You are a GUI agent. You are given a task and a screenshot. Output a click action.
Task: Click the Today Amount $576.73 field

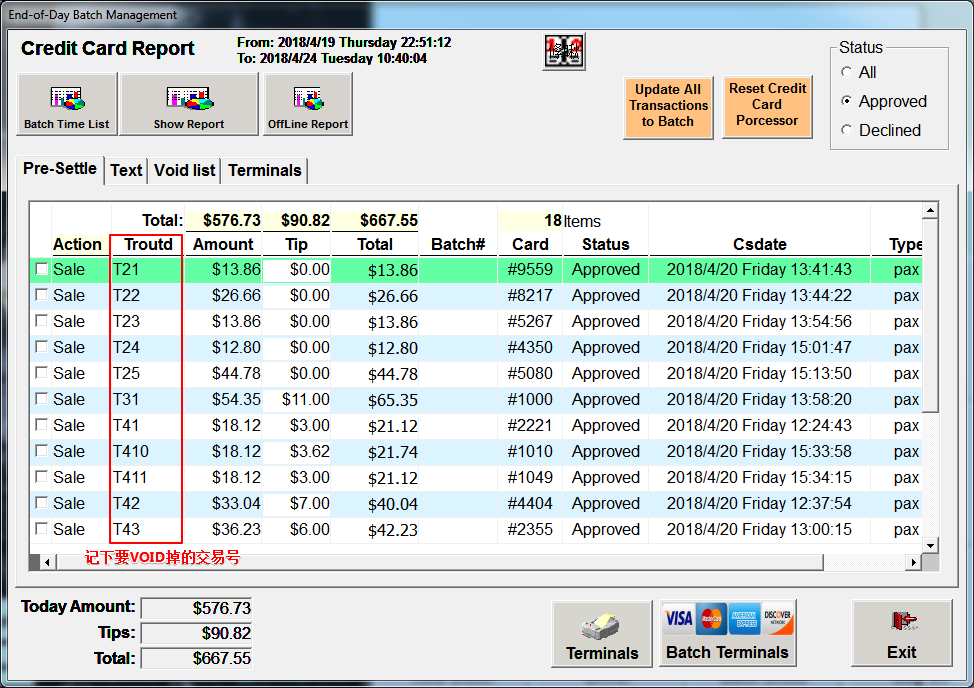click(196, 608)
